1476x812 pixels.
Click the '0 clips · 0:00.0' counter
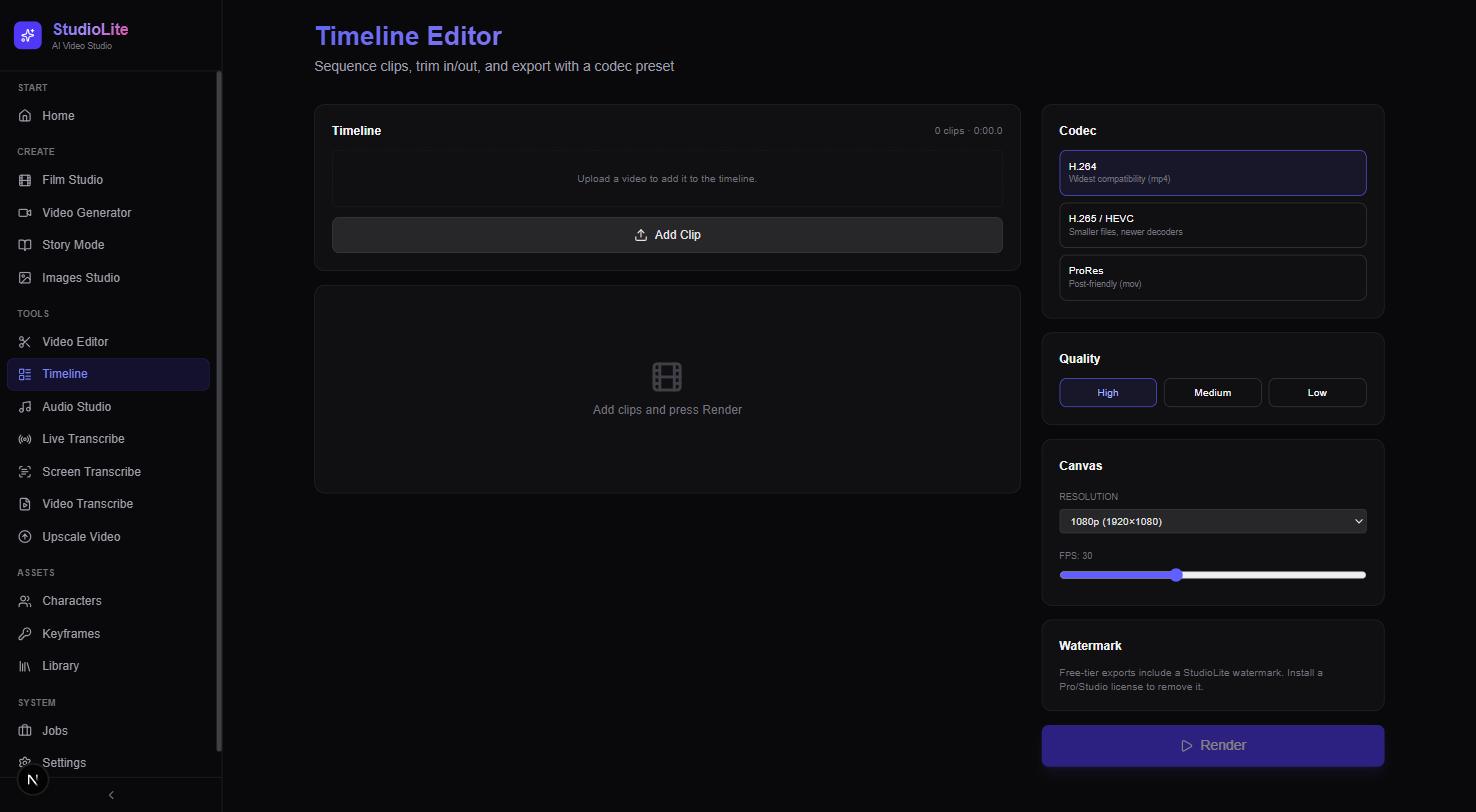click(968, 131)
